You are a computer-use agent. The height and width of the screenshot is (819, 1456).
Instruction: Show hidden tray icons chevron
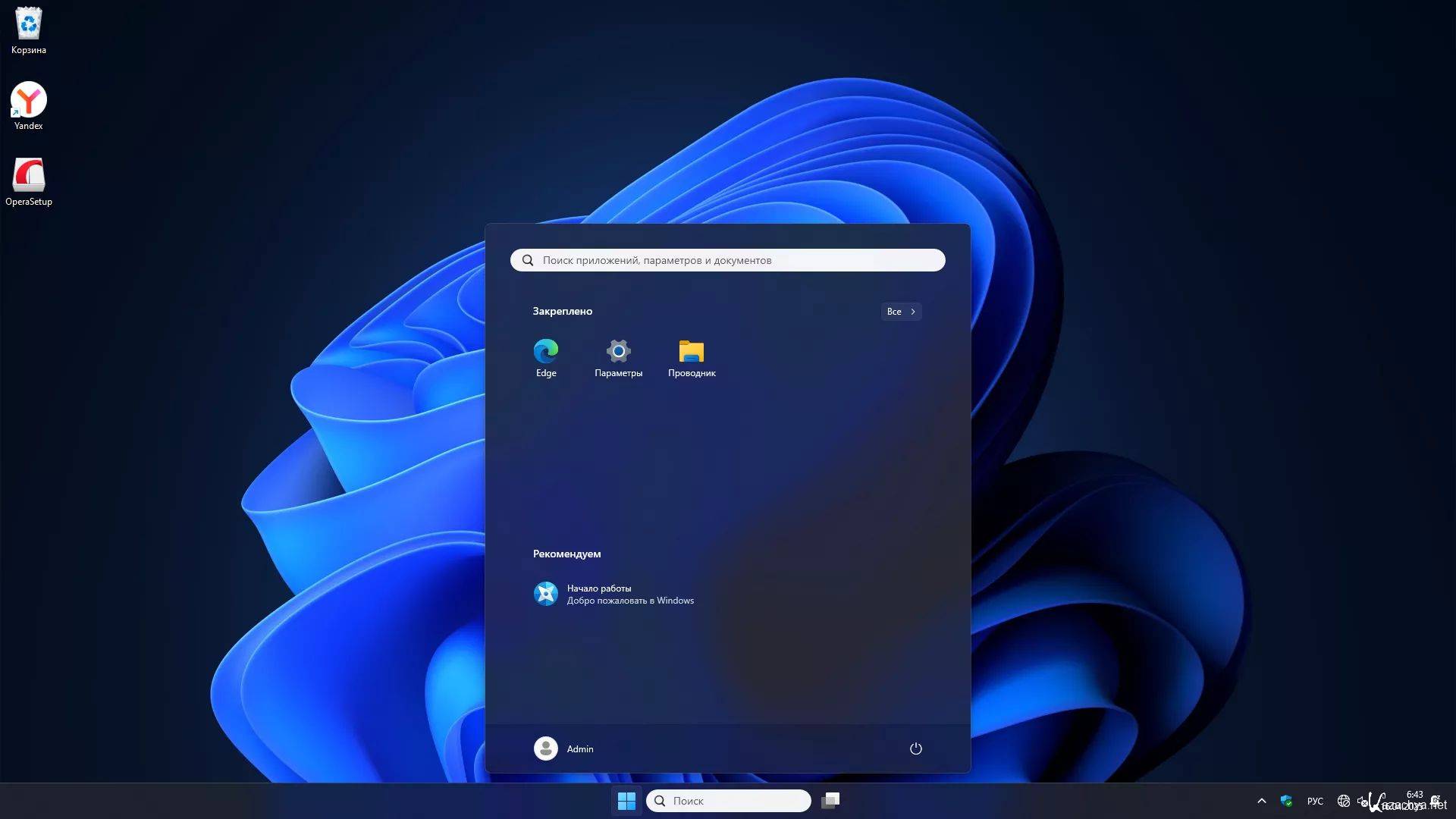click(x=1261, y=801)
